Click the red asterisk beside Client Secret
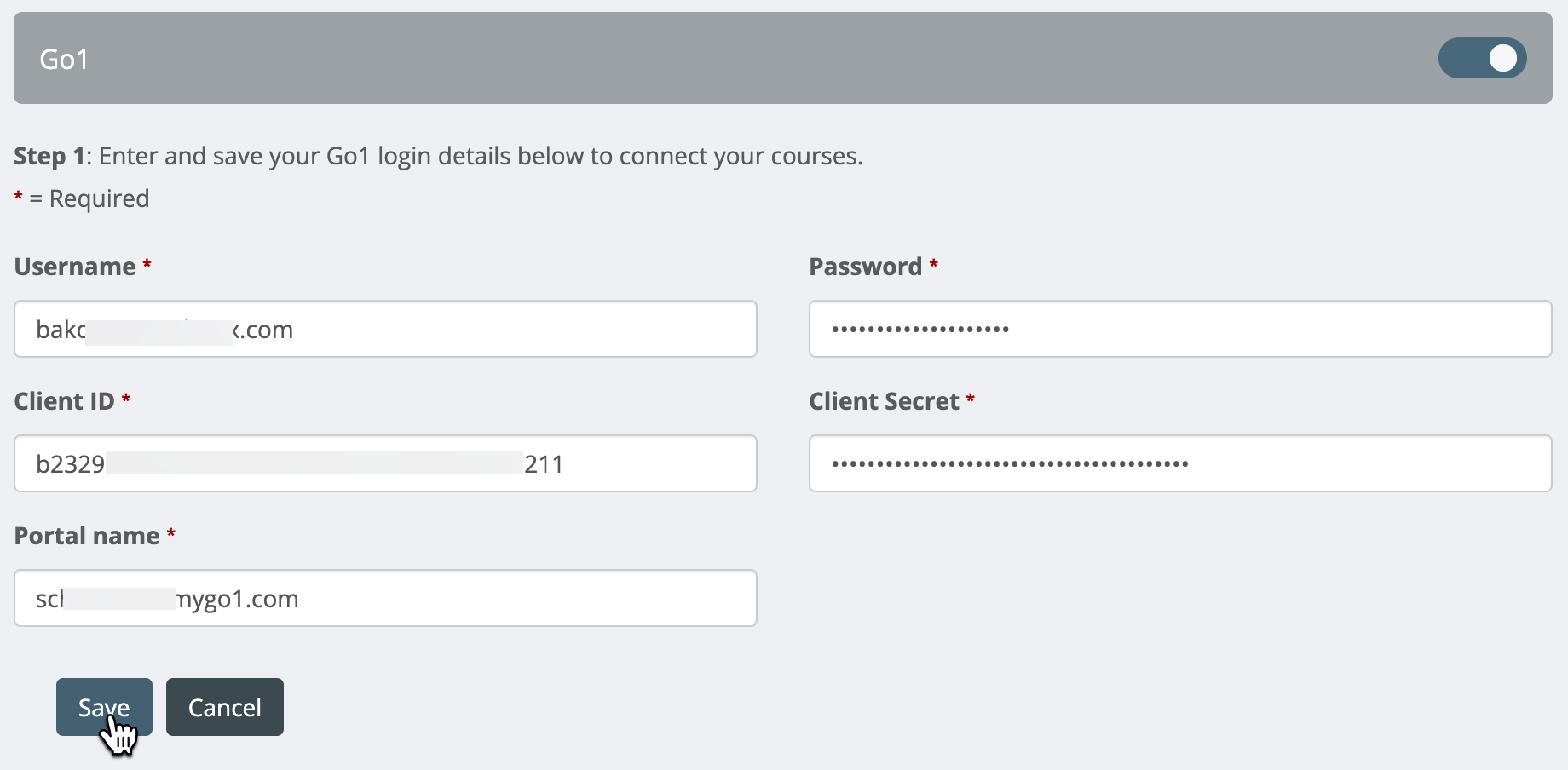Viewport: 1568px width, 770px height. click(x=971, y=399)
